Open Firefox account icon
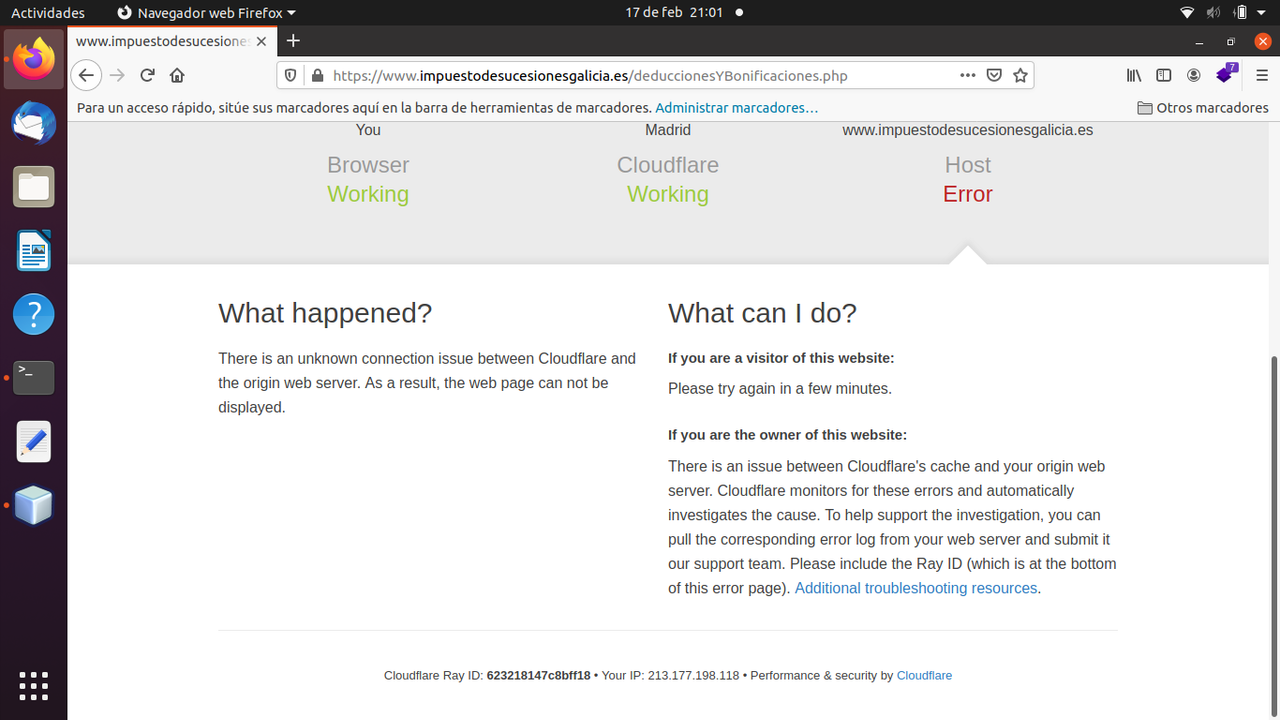 coord(1194,75)
